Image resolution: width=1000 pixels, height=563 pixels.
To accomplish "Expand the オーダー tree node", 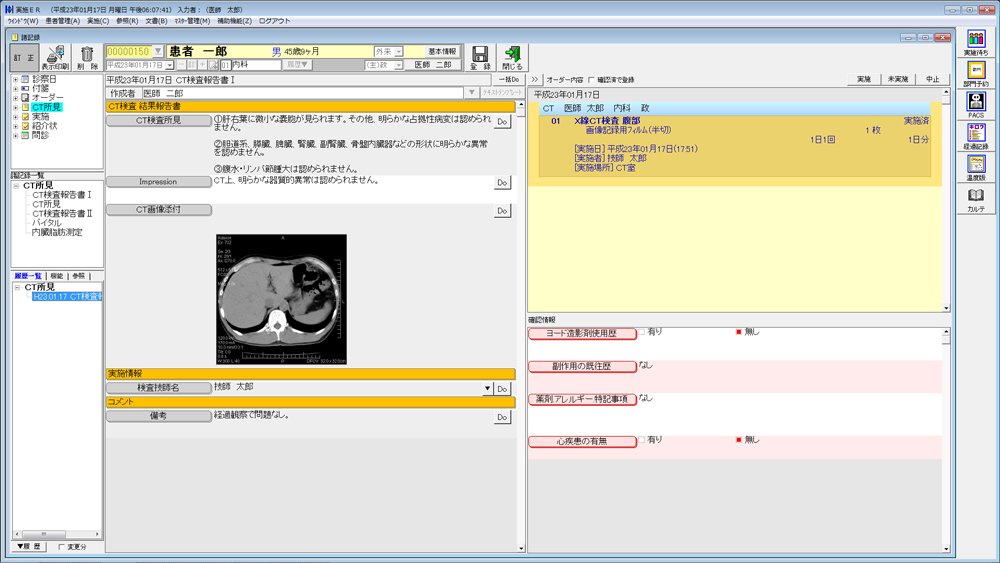I will tap(15, 98).
